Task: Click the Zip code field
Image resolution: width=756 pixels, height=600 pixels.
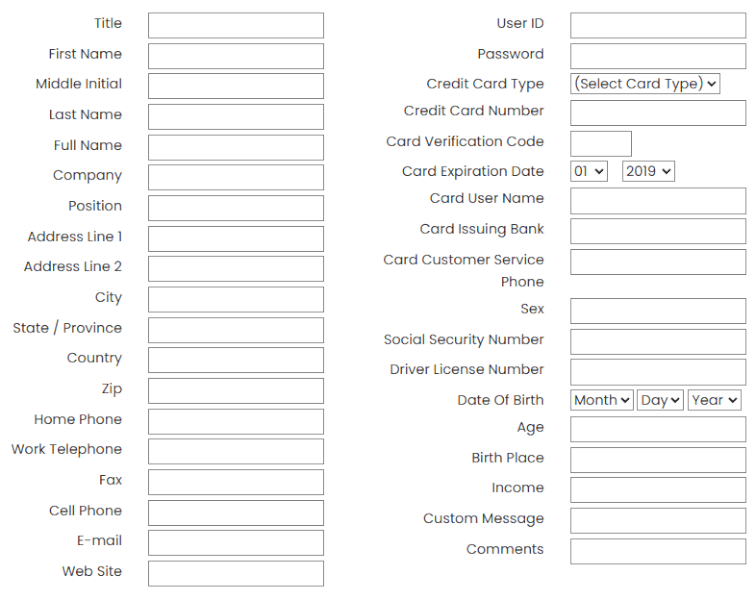Action: tap(236, 391)
